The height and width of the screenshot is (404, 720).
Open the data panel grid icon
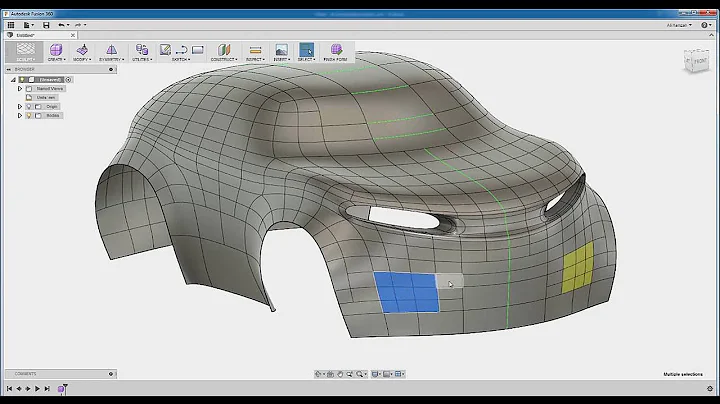[x=11, y=25]
